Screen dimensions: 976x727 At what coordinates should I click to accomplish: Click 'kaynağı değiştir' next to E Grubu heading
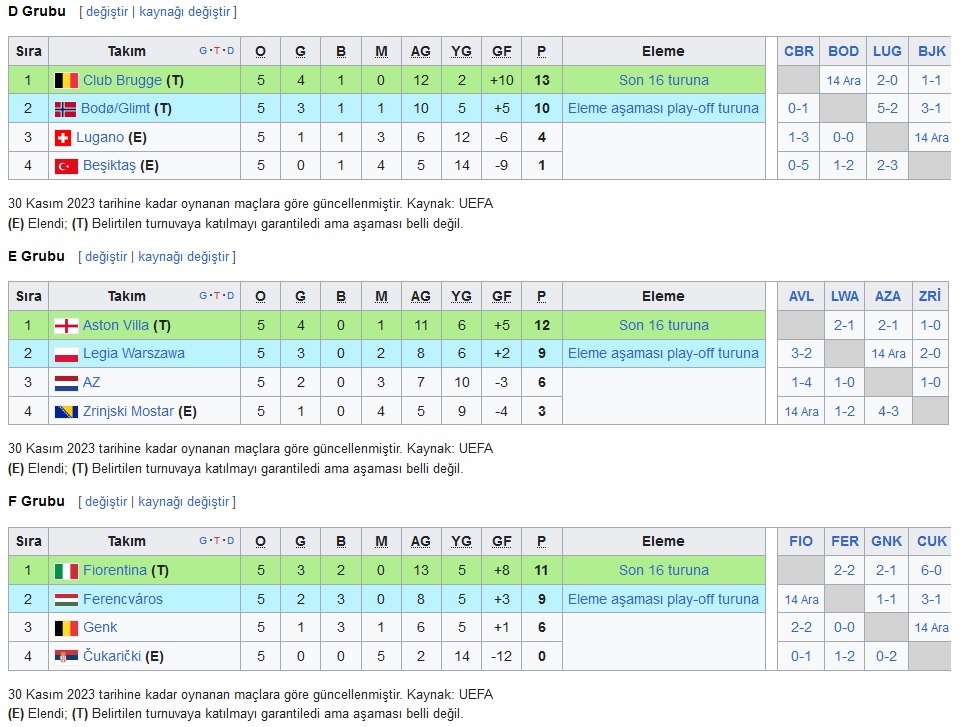tap(184, 257)
